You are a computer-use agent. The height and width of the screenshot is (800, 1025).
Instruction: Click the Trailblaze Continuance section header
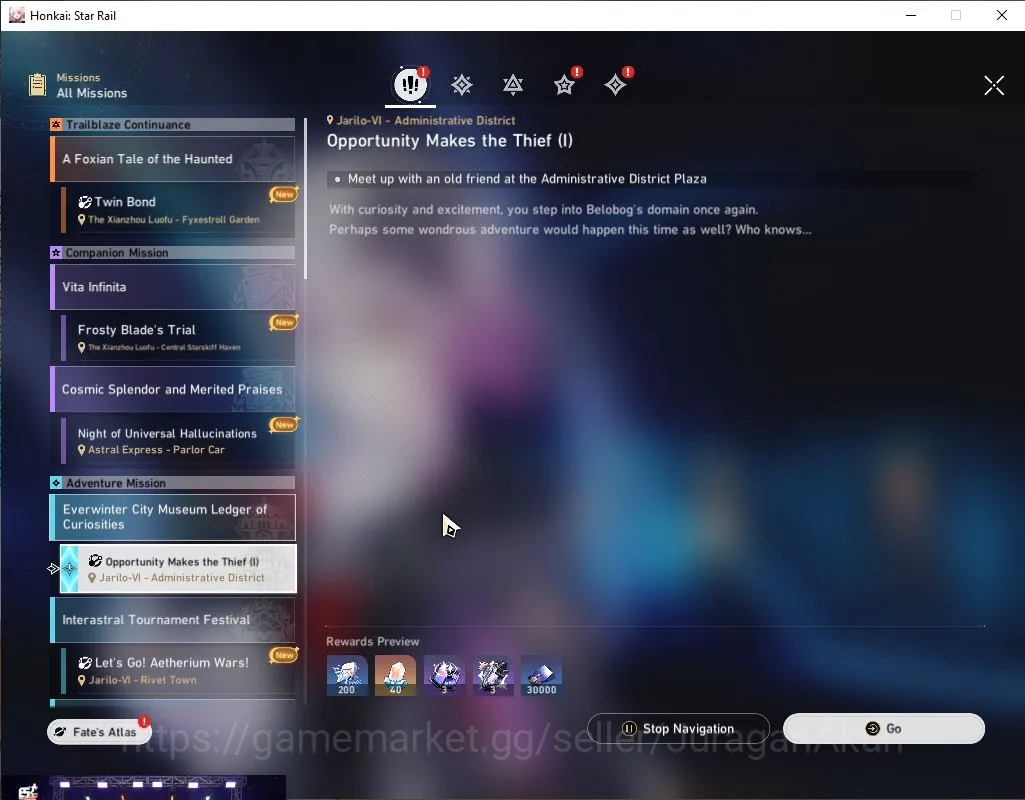pos(173,124)
